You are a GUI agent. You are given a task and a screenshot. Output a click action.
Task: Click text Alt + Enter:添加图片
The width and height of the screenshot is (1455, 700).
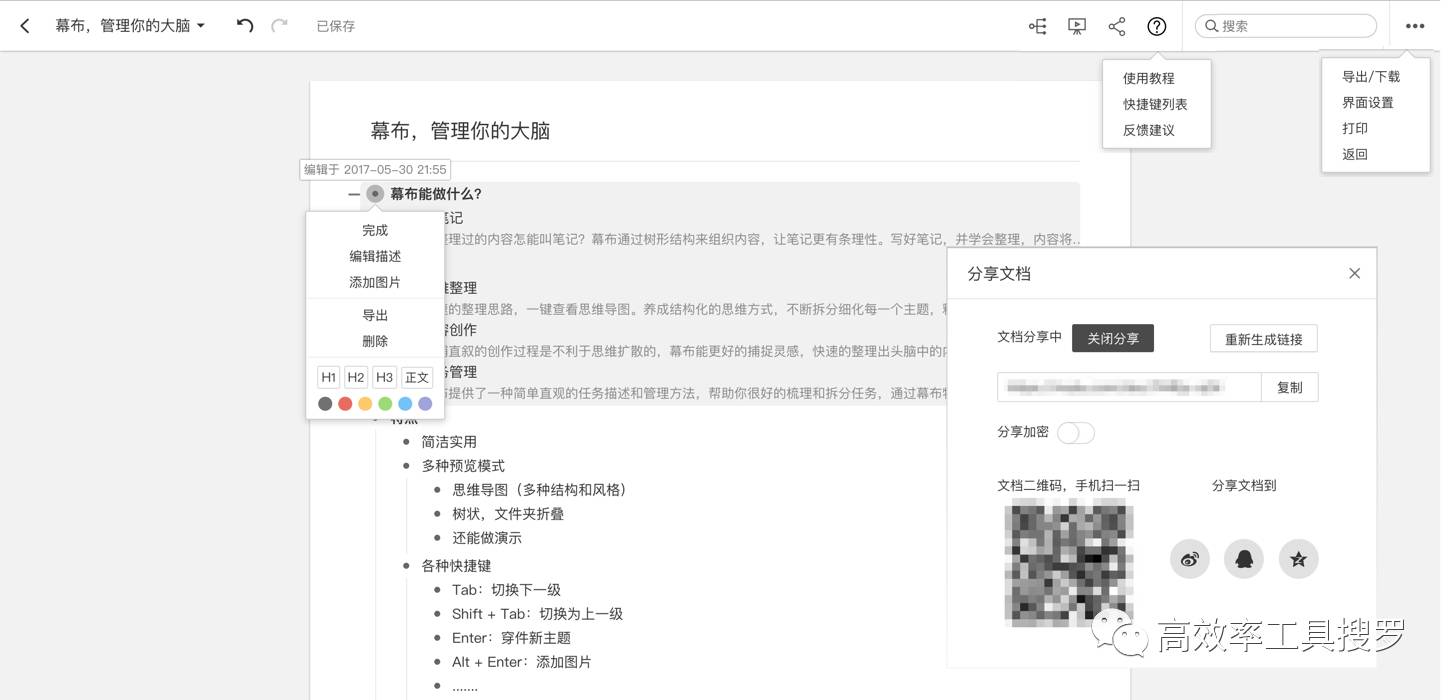[x=521, y=661]
